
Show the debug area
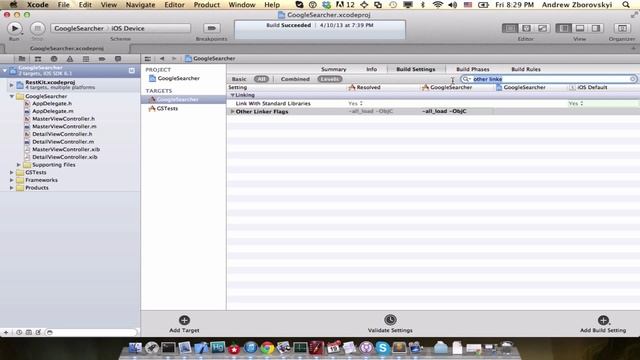pos(580,28)
